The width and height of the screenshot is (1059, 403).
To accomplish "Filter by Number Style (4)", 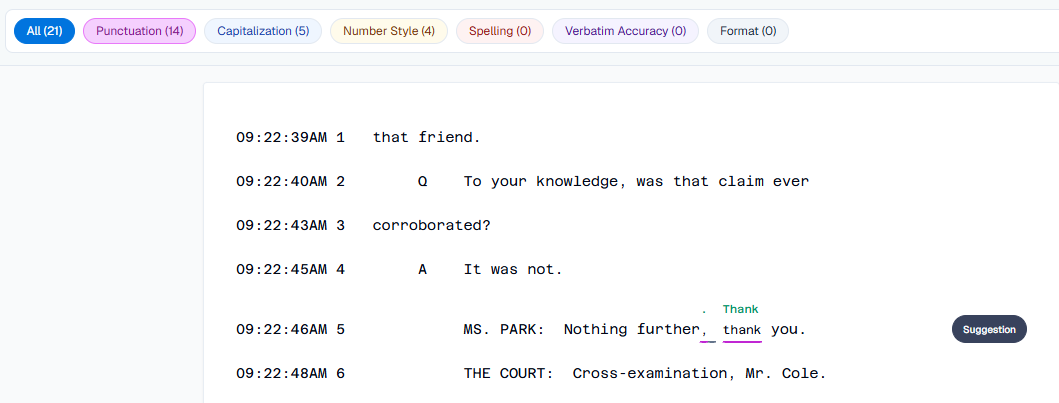I will [389, 31].
